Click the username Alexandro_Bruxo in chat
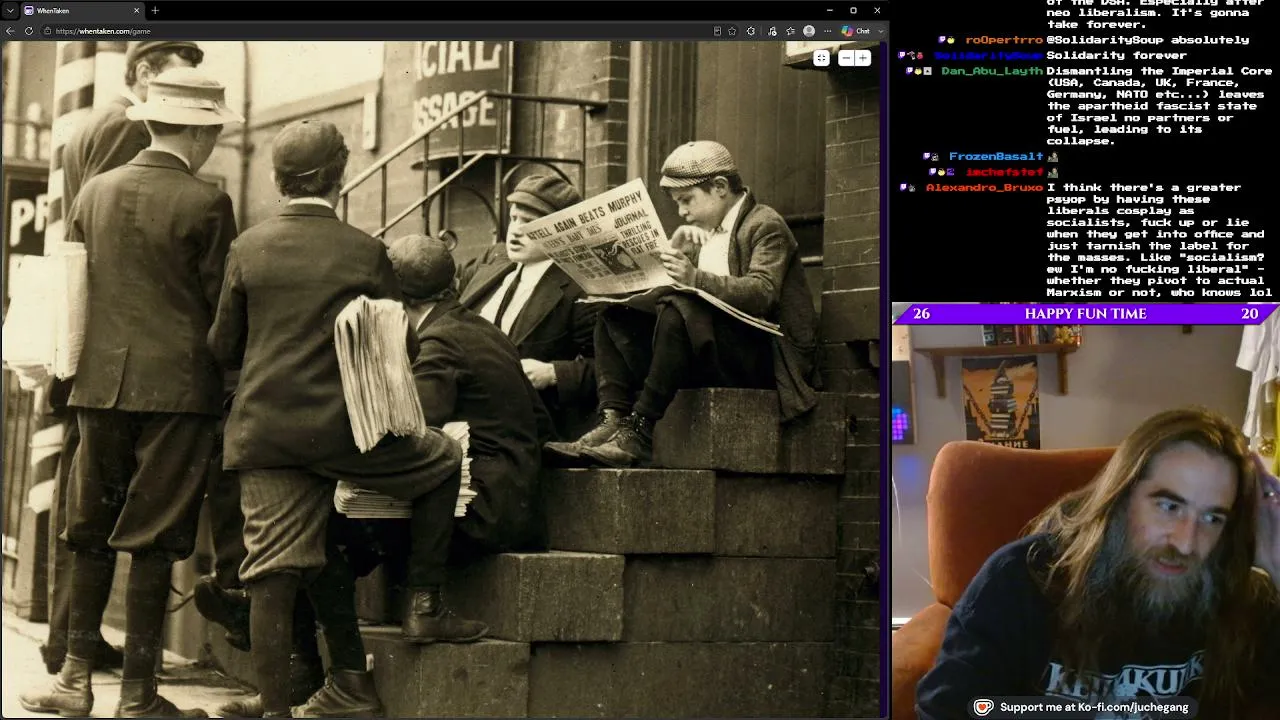The height and width of the screenshot is (720, 1280). pos(984,187)
